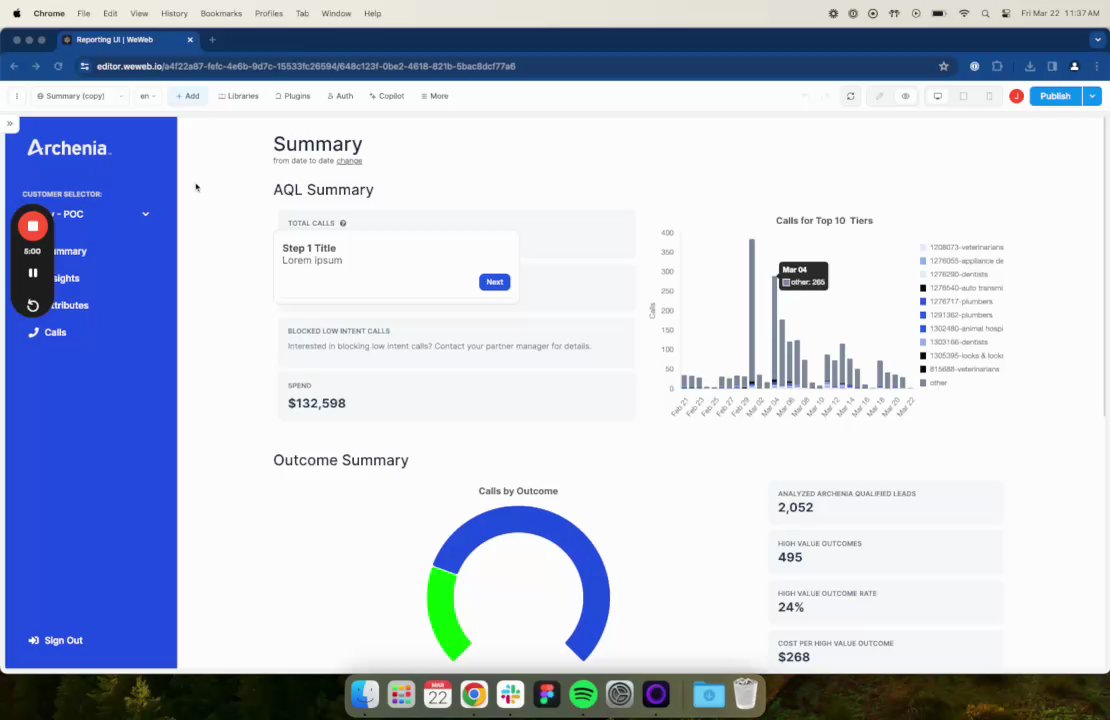Click the 2,052 qualified leads value
1110x720 pixels.
coord(795,508)
